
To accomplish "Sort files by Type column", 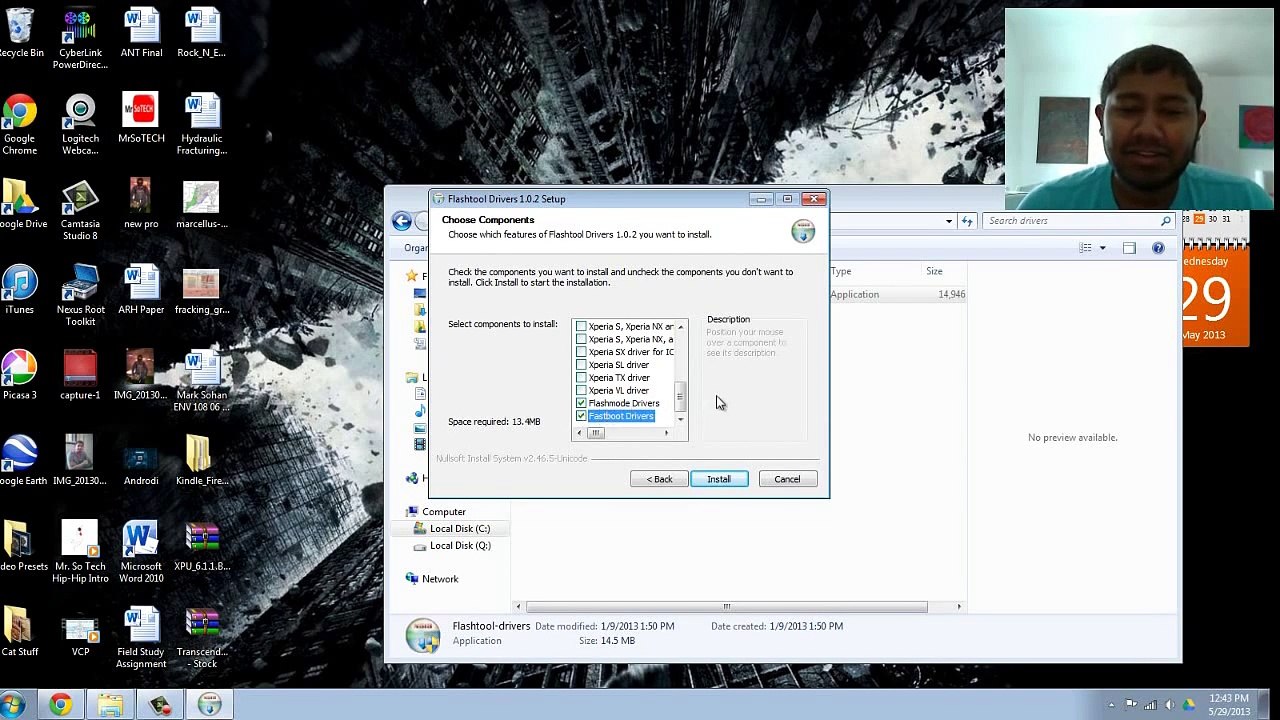I will tap(841, 271).
